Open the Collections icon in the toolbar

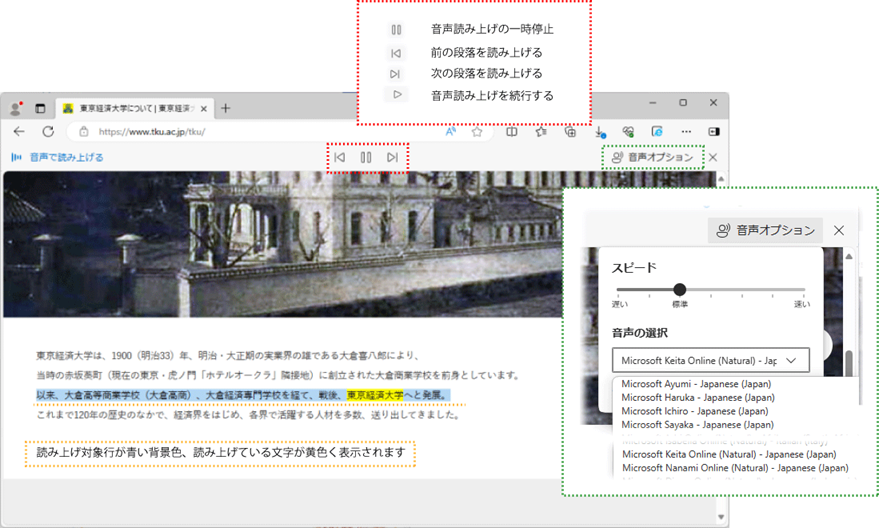570,132
